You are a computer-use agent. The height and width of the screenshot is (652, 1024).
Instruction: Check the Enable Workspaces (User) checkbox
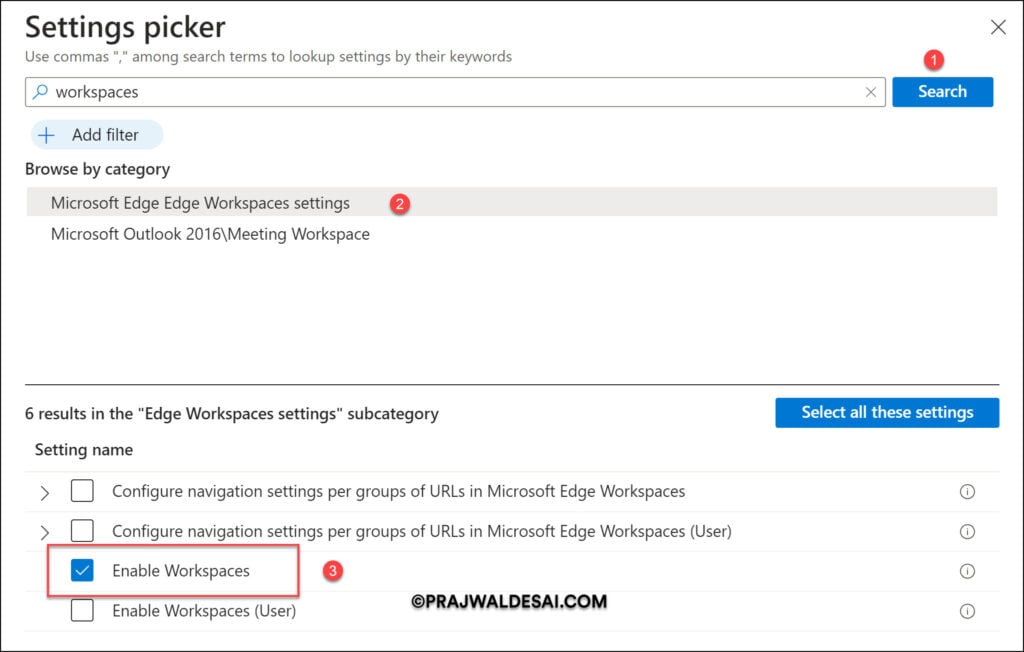(x=82, y=610)
